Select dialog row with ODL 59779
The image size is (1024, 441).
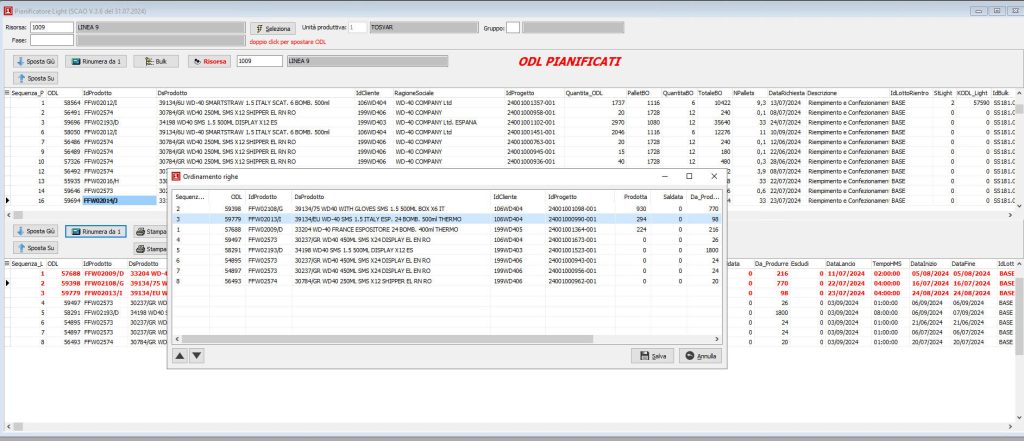coord(447,219)
